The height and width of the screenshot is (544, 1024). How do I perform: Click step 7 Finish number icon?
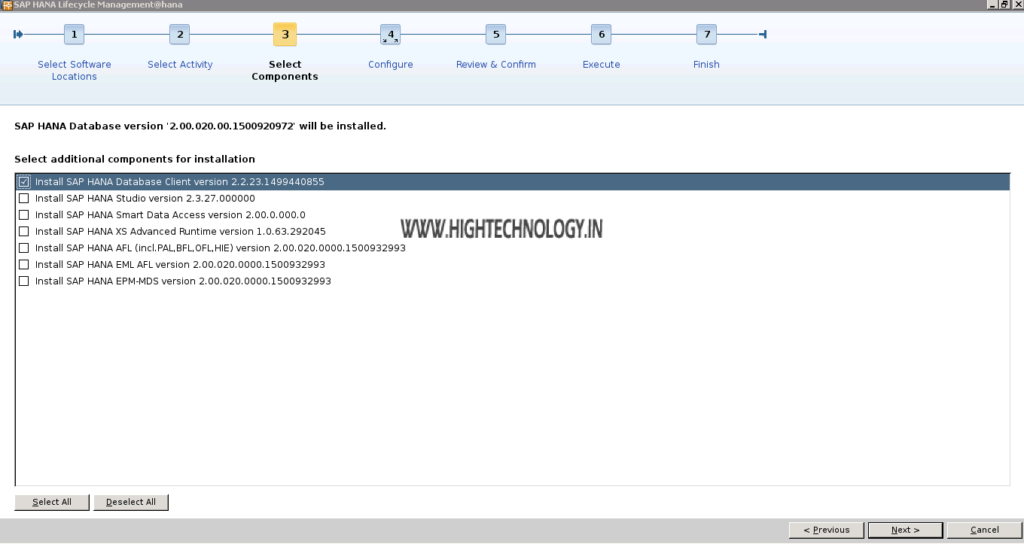point(707,35)
